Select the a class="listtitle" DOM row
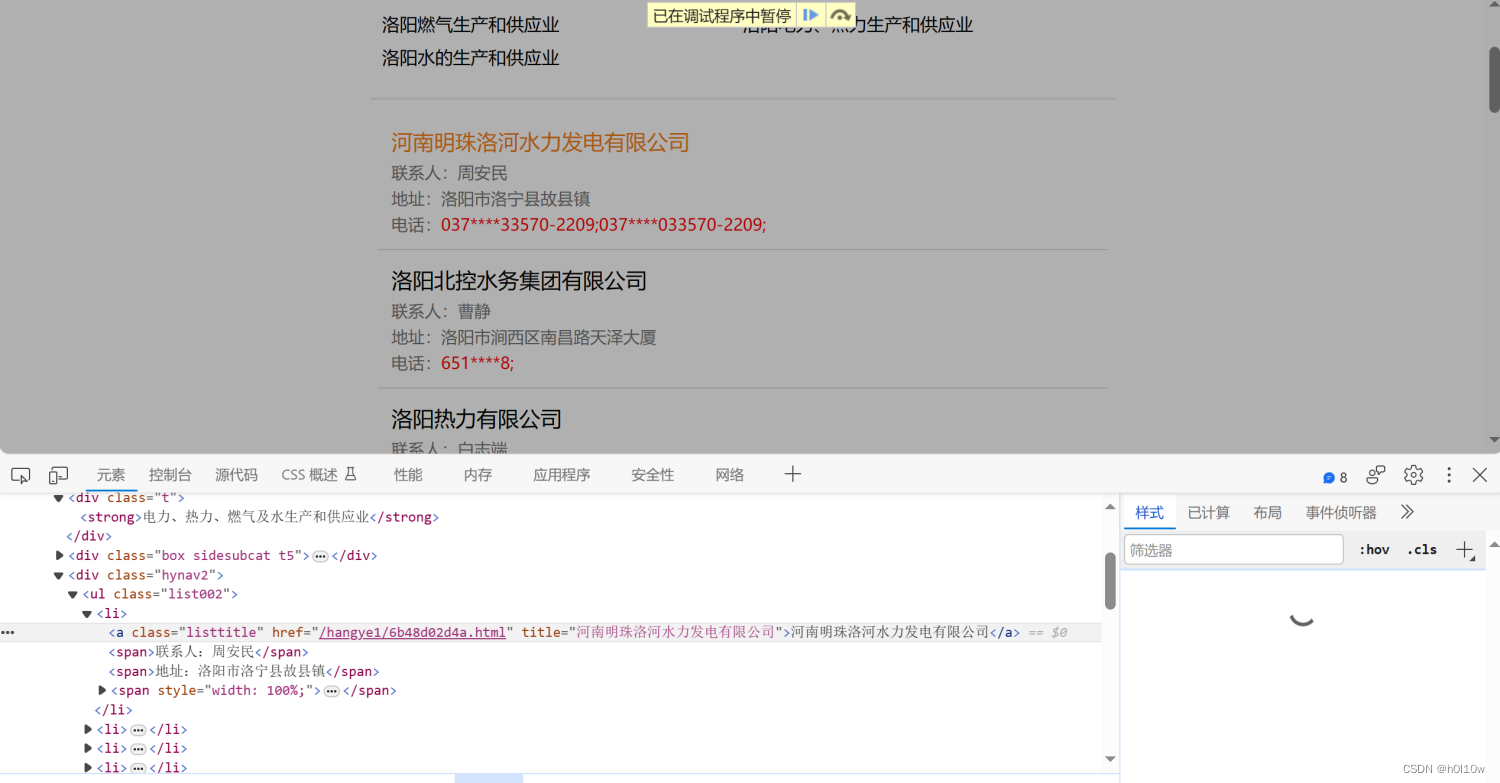This screenshot has height=783, width=1500. click(551, 632)
